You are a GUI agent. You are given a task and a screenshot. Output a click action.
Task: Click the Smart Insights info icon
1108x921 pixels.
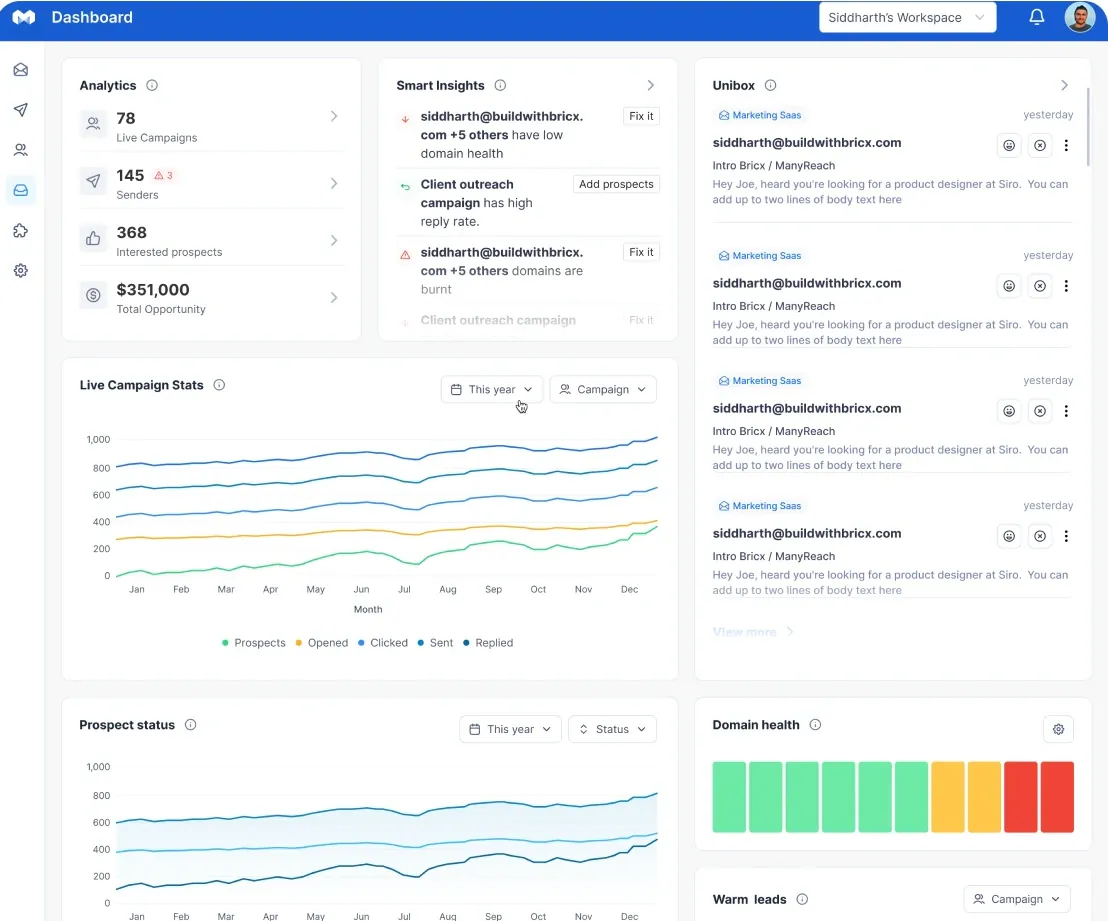500,85
